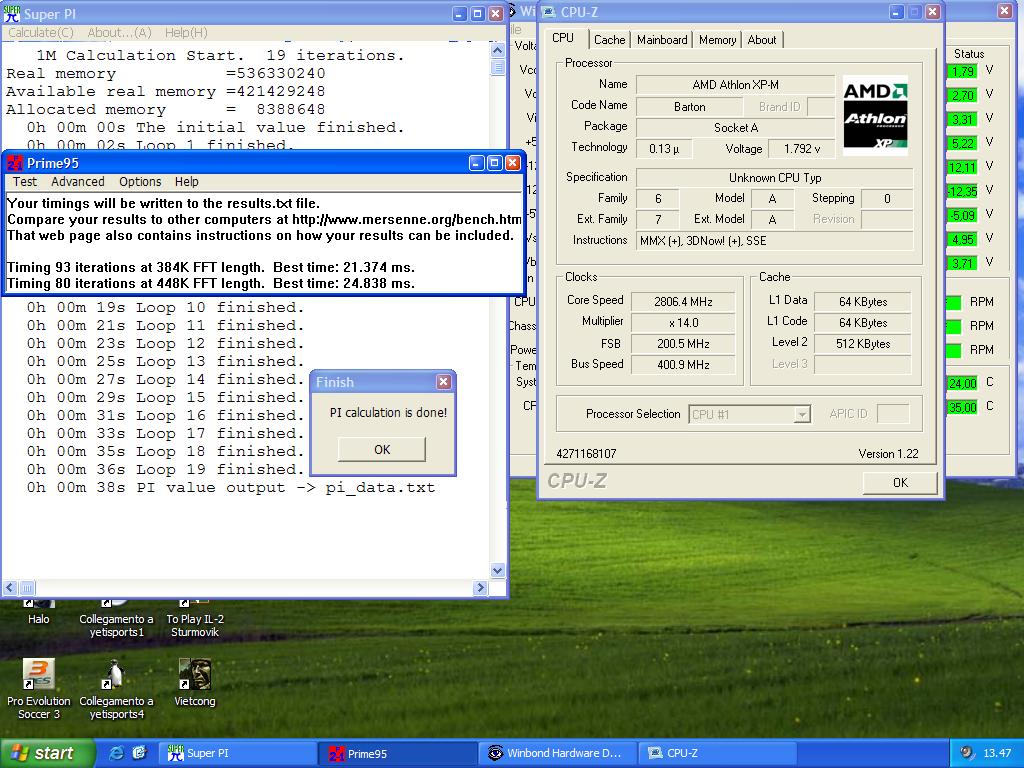Click Super PI horizontal scrollbar right arrow
The image size is (1024, 768).
point(481,588)
